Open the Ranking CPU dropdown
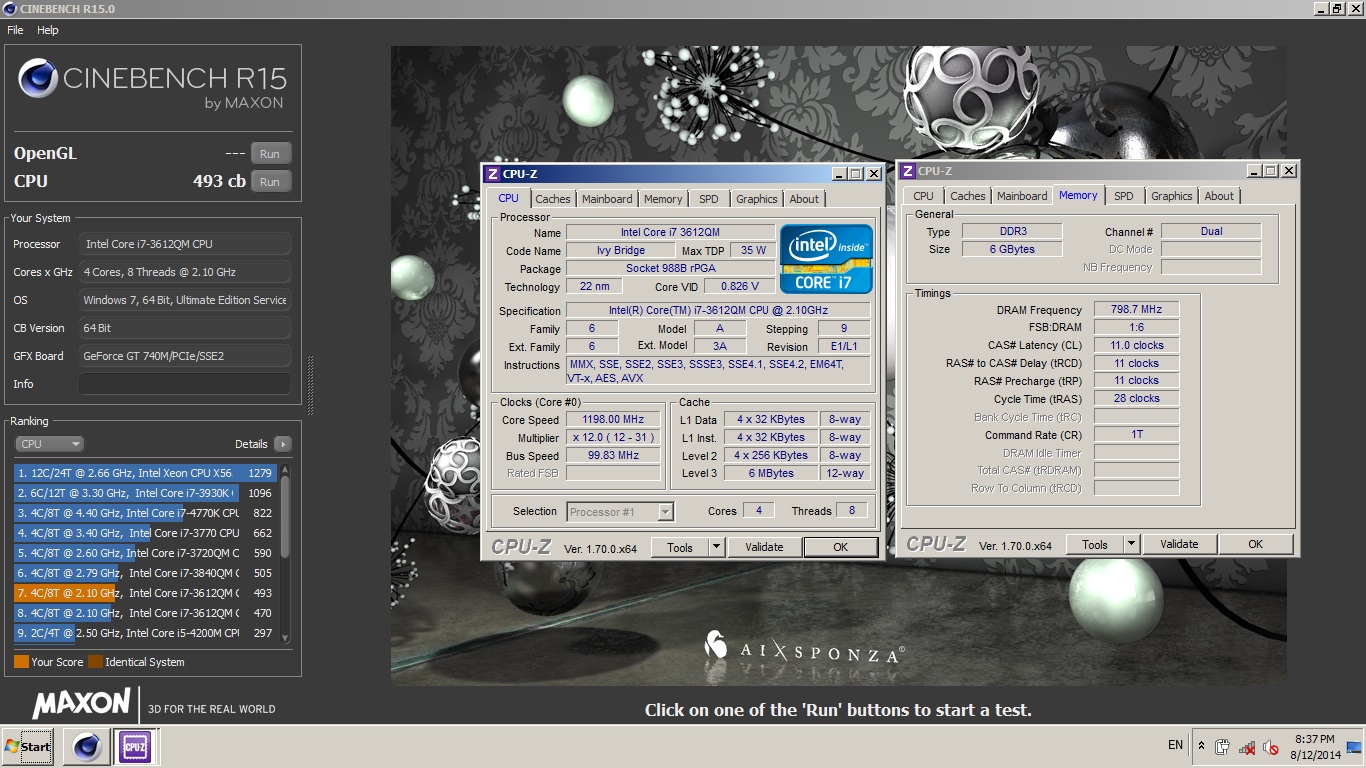This screenshot has height=768, width=1366. pos(49,444)
